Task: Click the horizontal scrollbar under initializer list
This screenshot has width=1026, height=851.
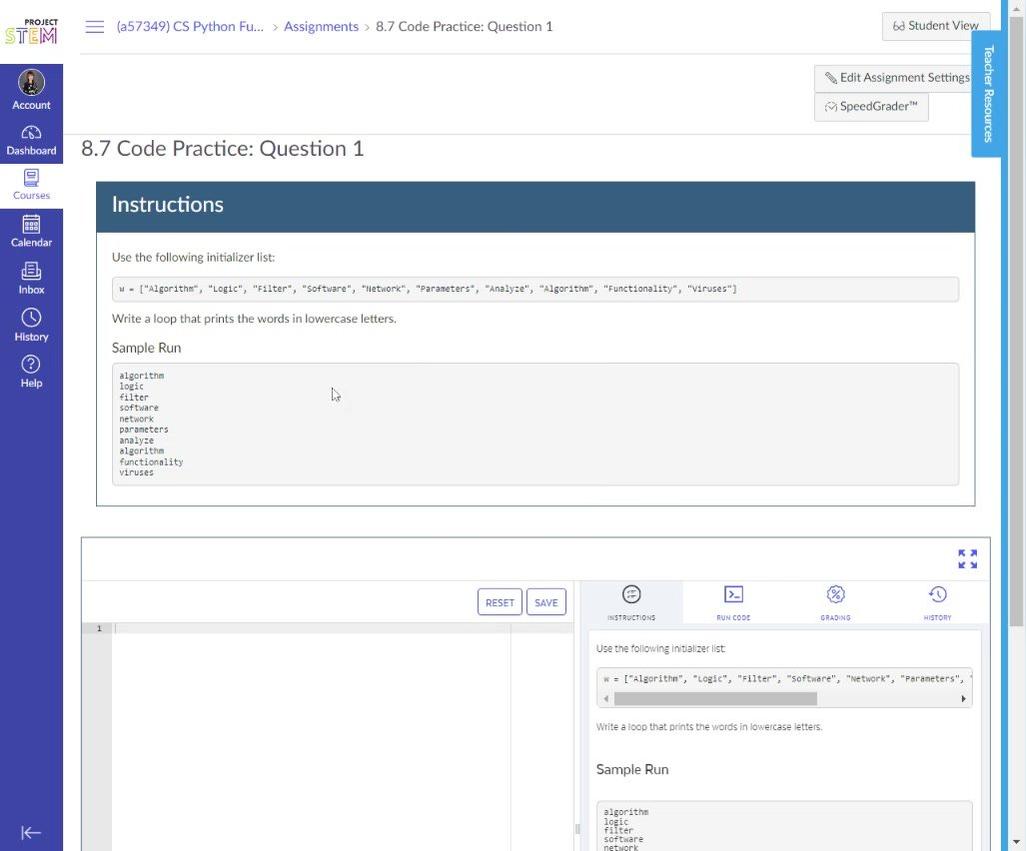Action: click(x=715, y=699)
